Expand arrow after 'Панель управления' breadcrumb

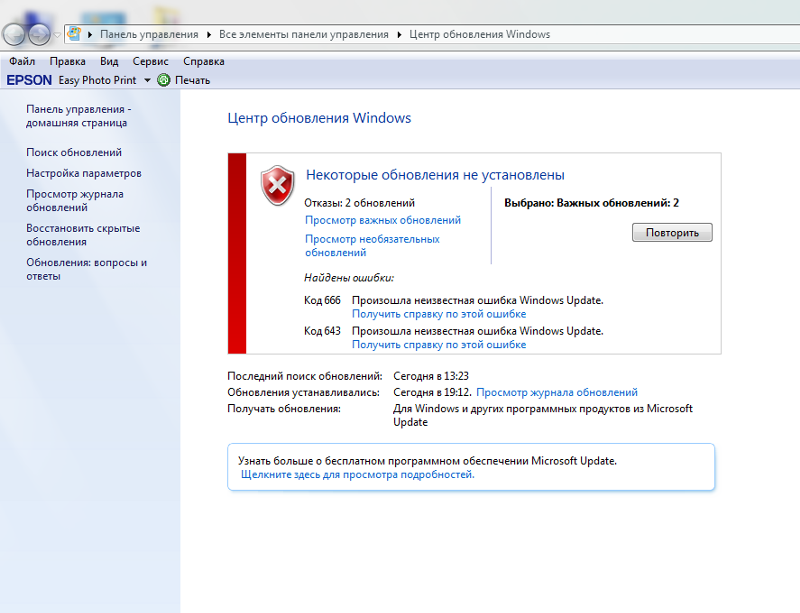click(209, 34)
